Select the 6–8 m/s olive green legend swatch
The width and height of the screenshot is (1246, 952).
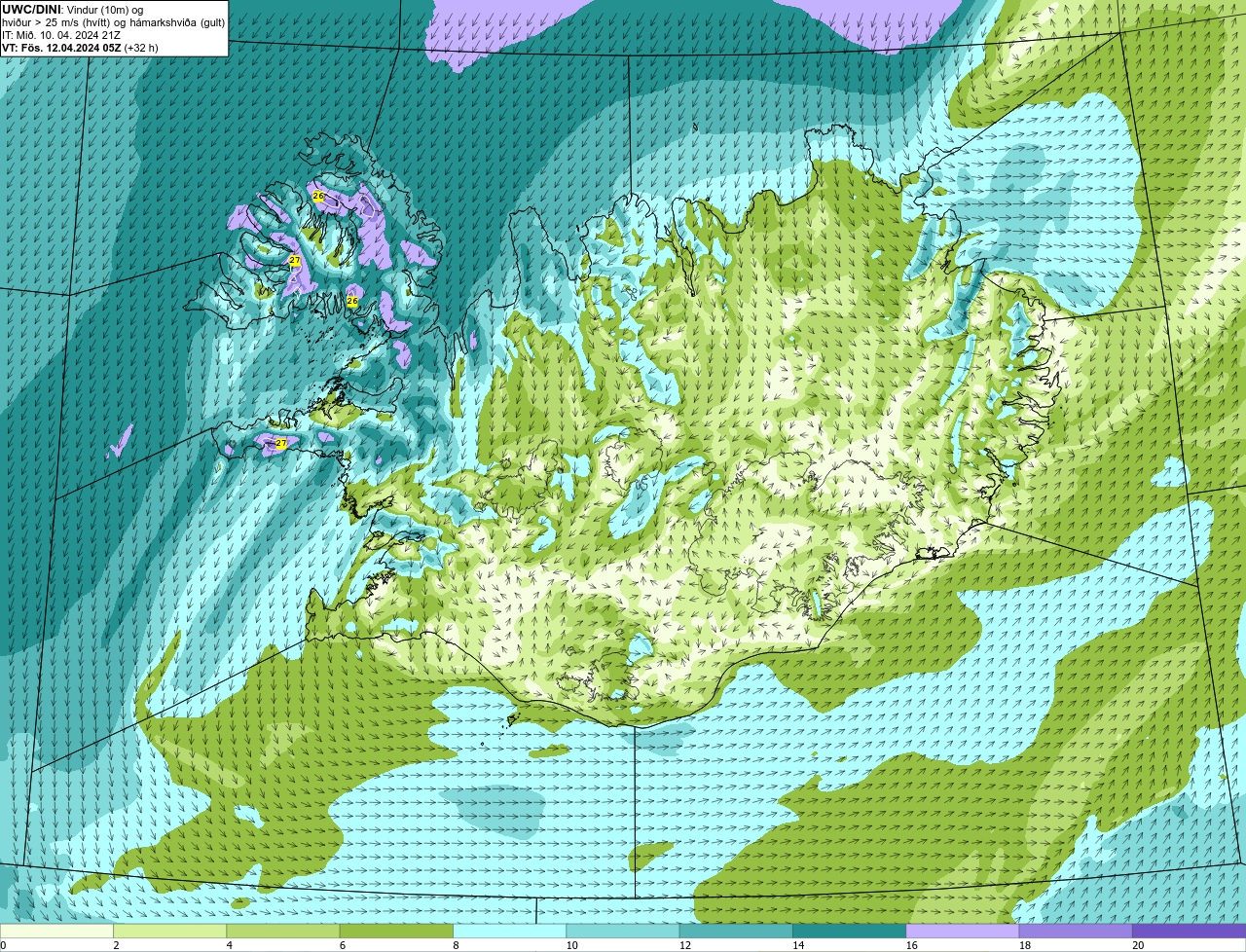click(x=397, y=931)
